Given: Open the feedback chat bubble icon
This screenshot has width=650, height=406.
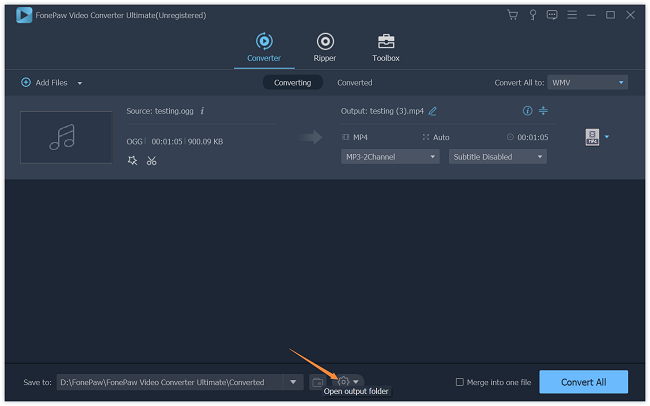Looking at the screenshot, I should 552,15.
